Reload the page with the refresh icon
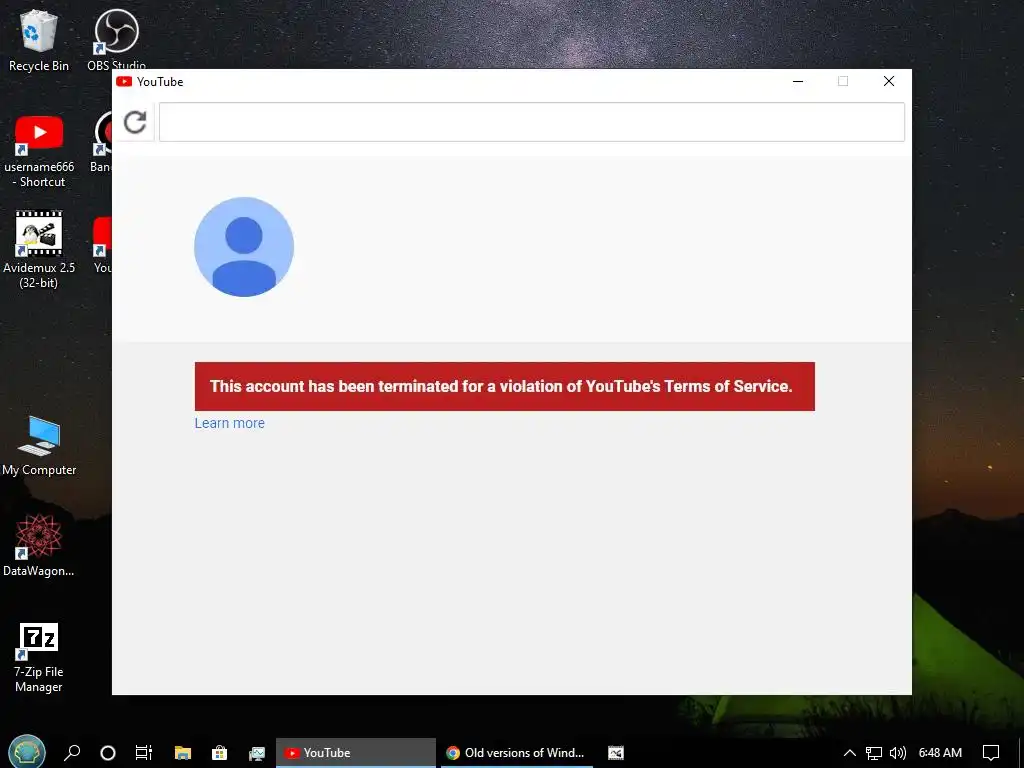Viewport: 1024px width, 768px height. [x=135, y=122]
